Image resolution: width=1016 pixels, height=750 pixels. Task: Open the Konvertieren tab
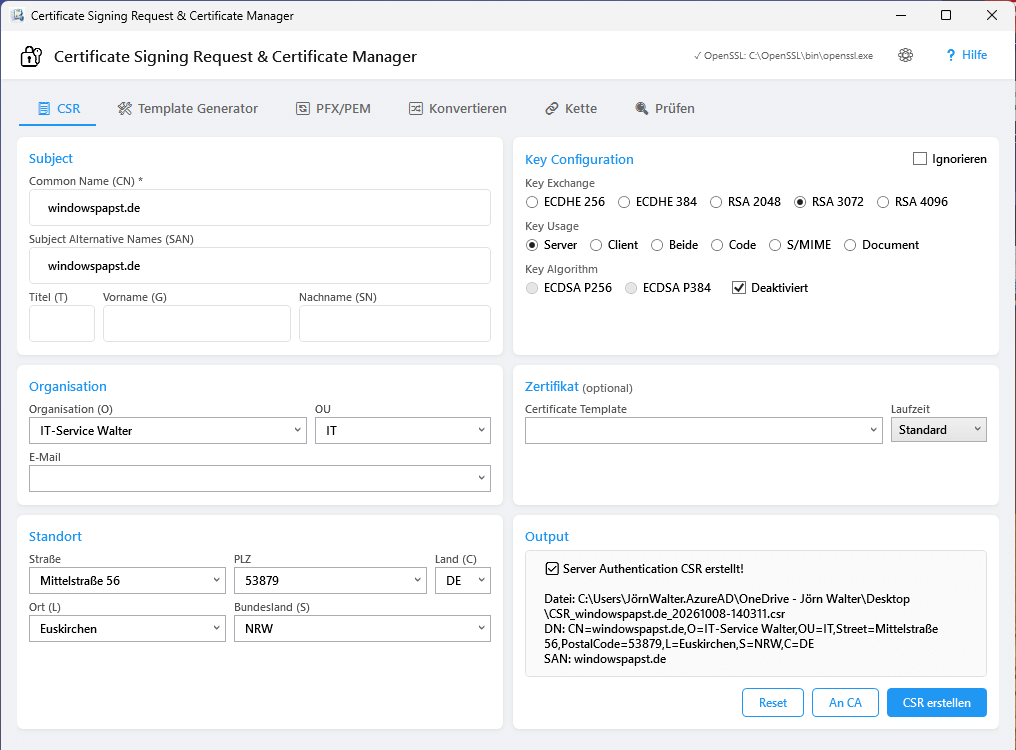tap(457, 108)
